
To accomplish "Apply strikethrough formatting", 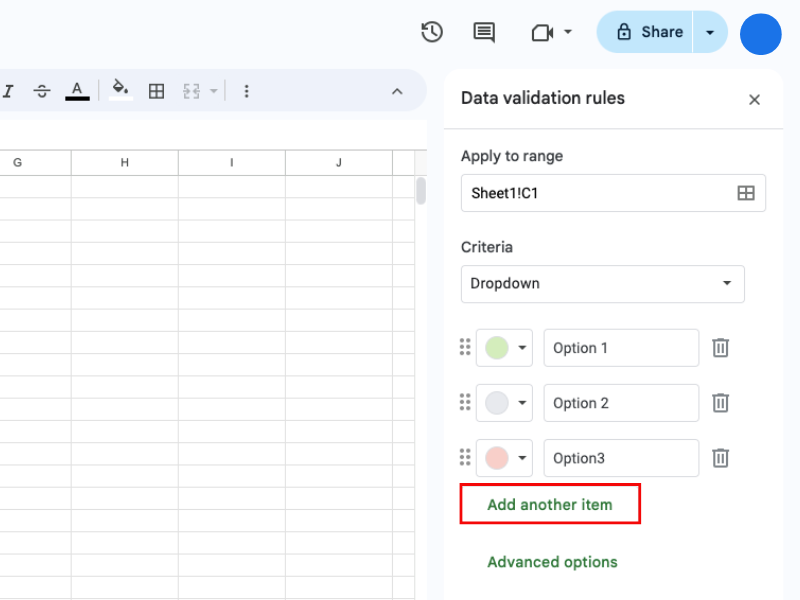I will click(42, 91).
